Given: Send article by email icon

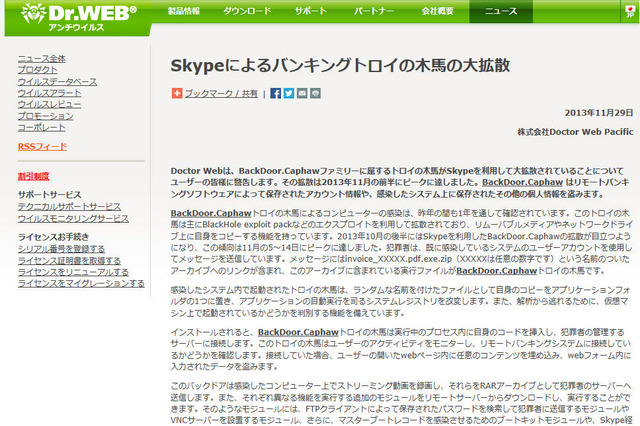Looking at the screenshot, I should [302, 93].
